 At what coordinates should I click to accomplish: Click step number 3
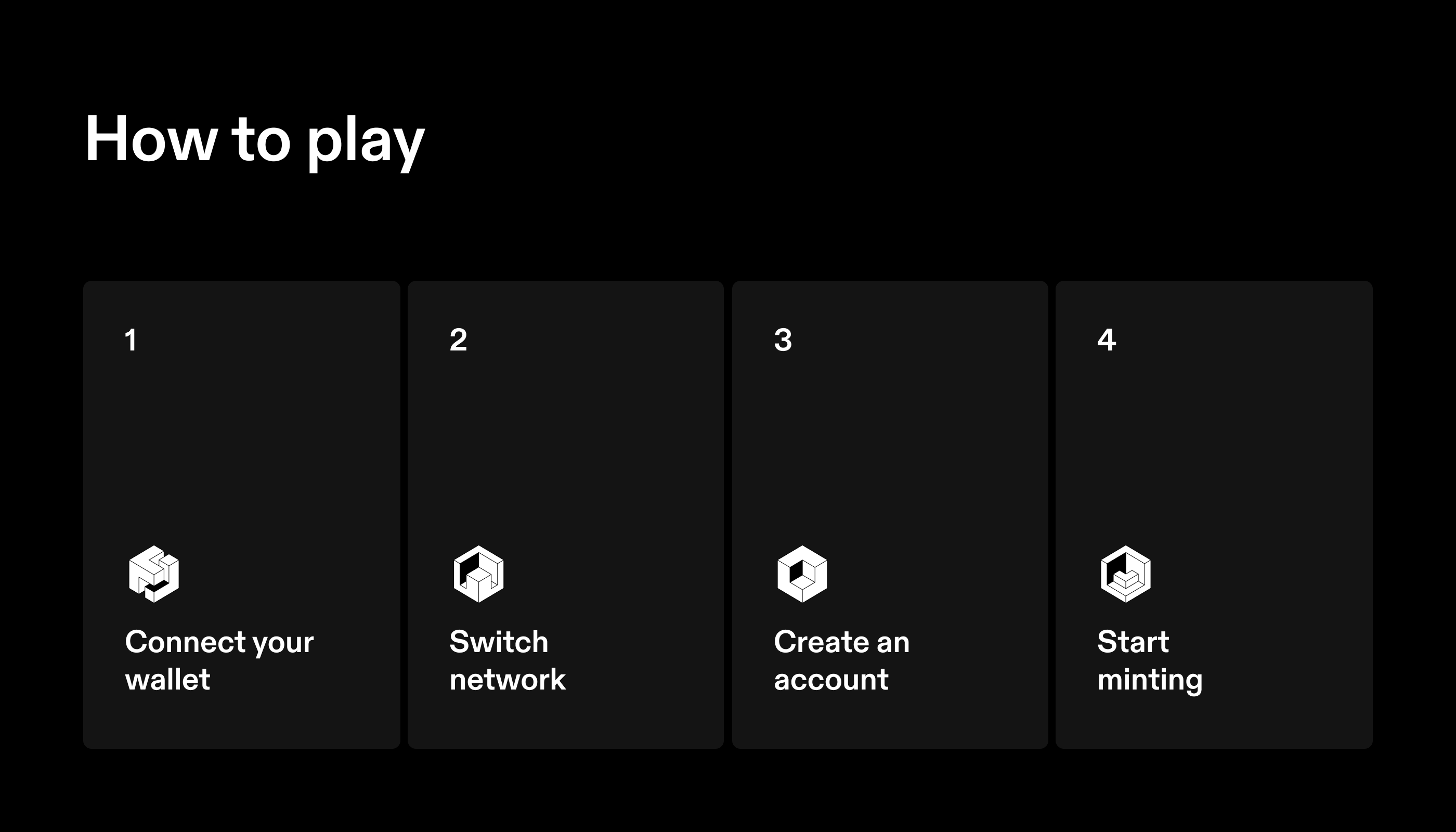783,340
